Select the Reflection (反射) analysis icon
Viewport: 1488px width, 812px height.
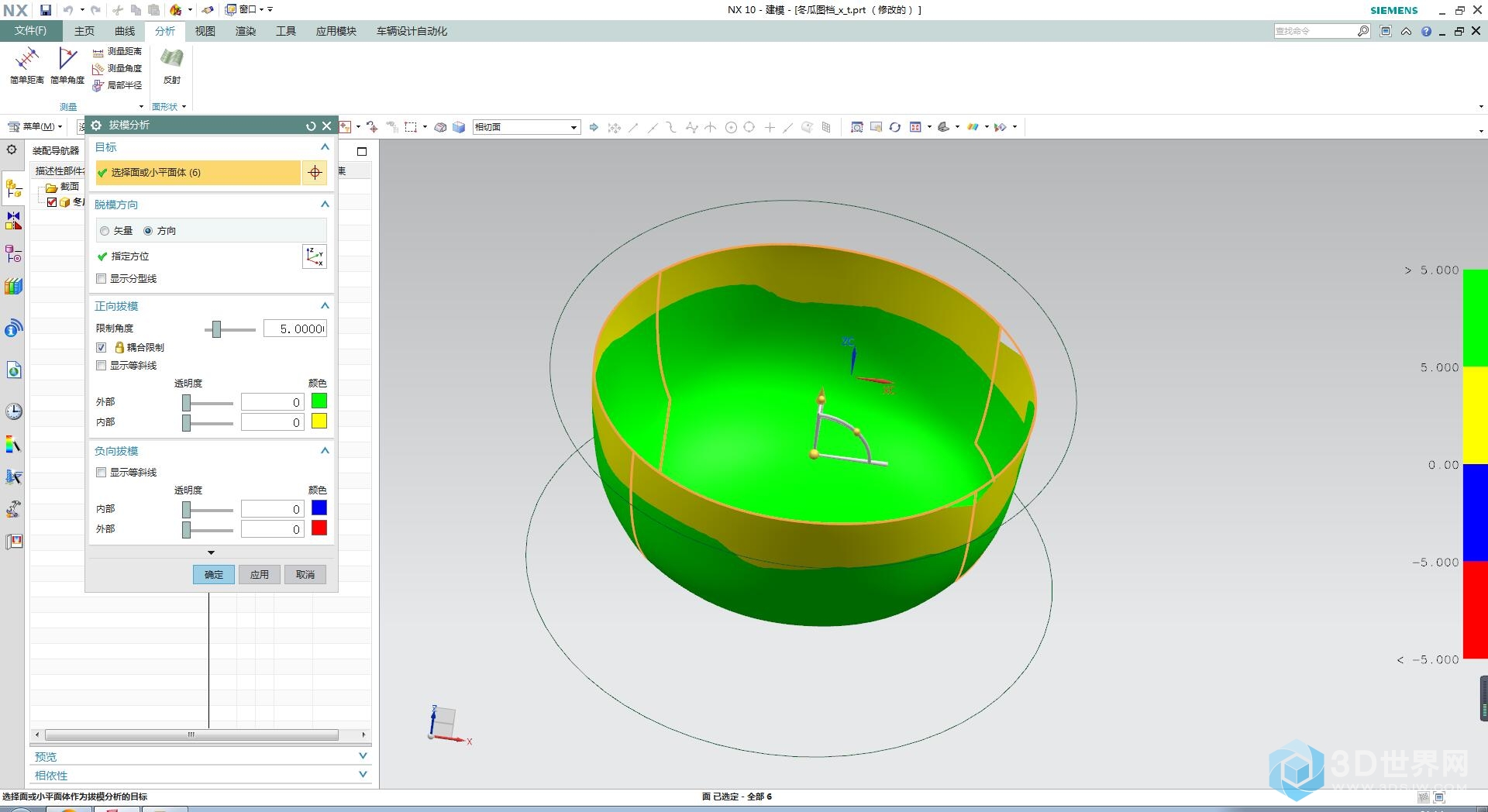point(171,64)
